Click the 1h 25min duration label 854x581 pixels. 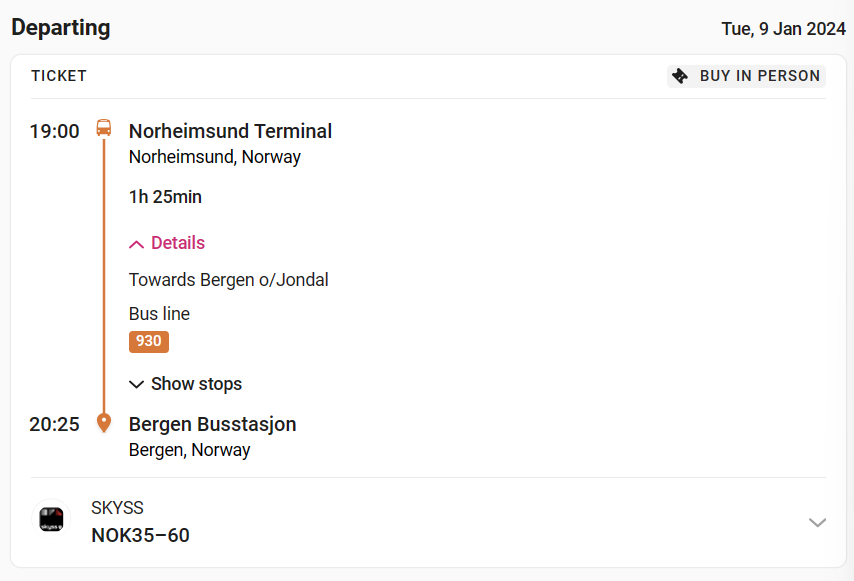[166, 197]
